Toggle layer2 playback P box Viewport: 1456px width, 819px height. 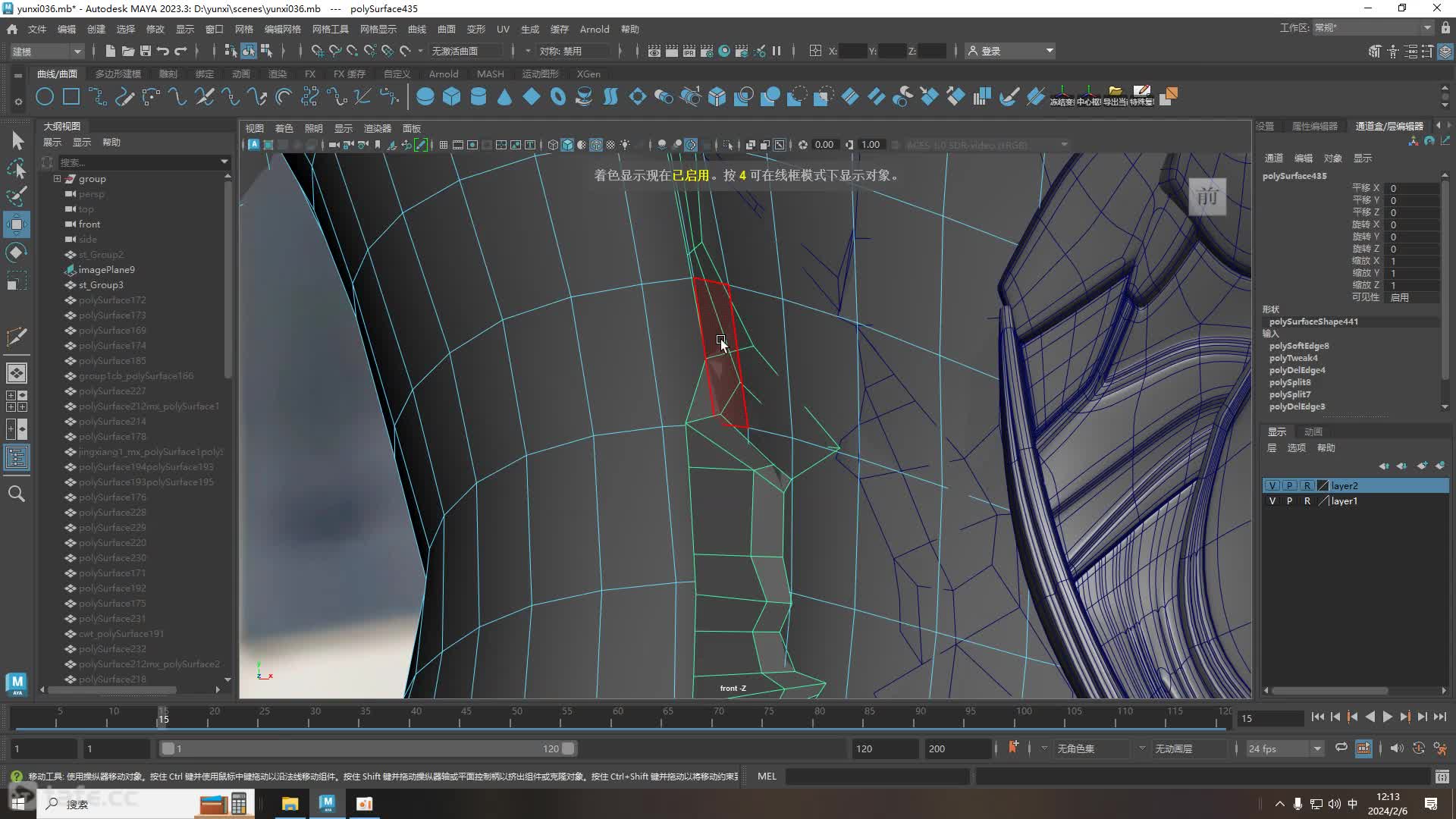pyautogui.click(x=1289, y=485)
